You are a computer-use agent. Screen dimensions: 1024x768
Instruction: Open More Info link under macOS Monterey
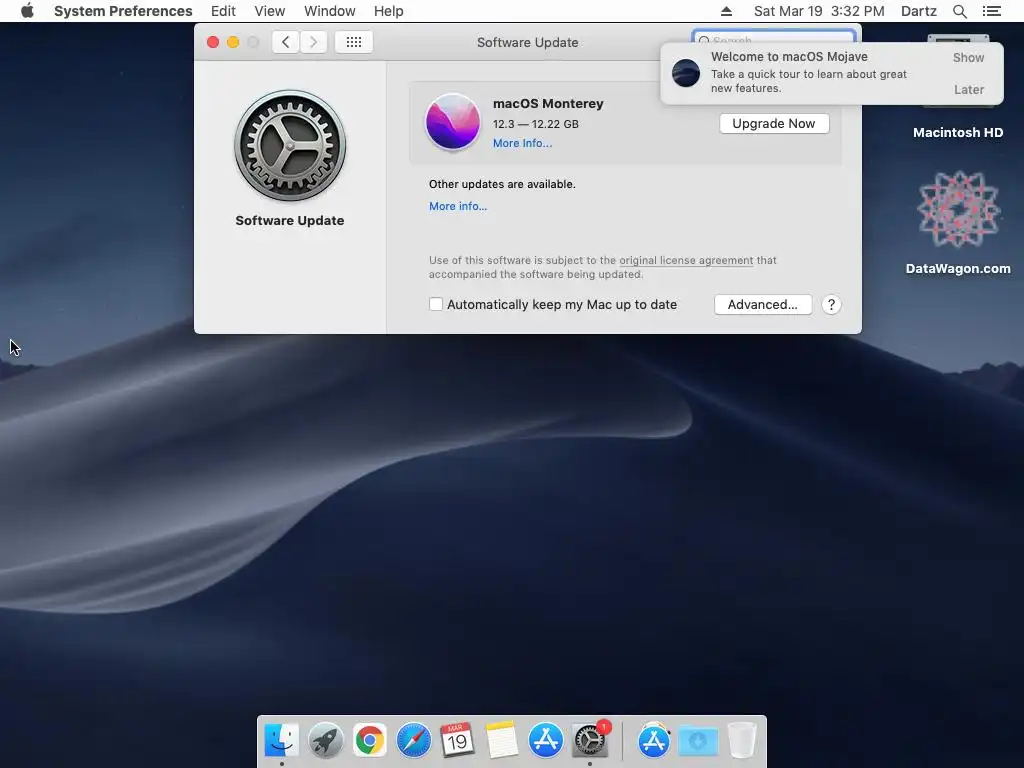522,143
